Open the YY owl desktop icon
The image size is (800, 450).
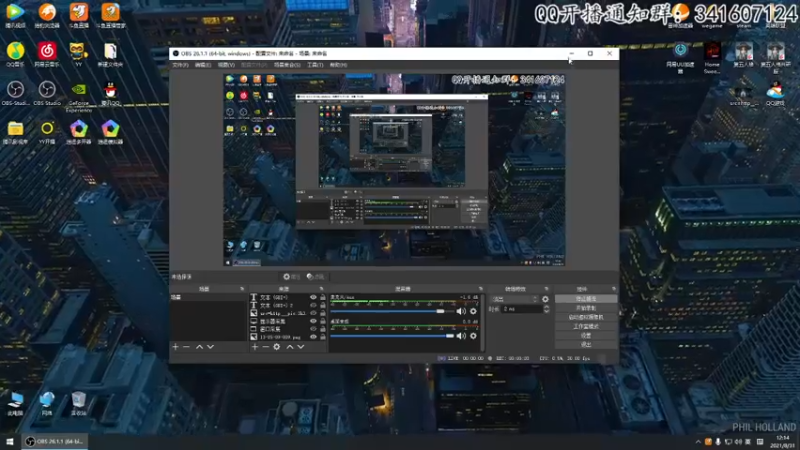pos(78,55)
